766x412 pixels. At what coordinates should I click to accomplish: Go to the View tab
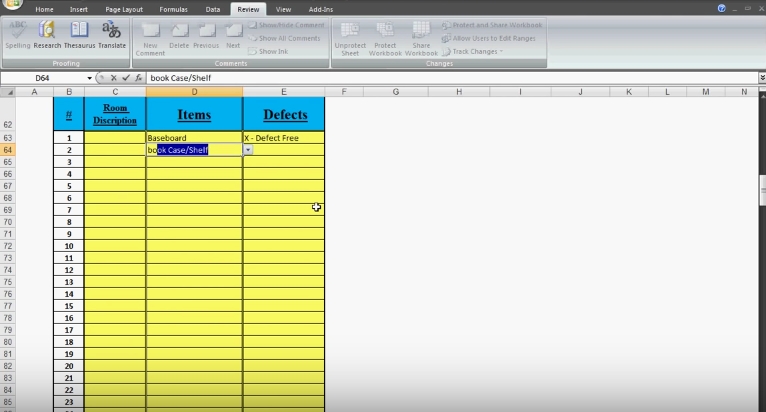[x=284, y=9]
